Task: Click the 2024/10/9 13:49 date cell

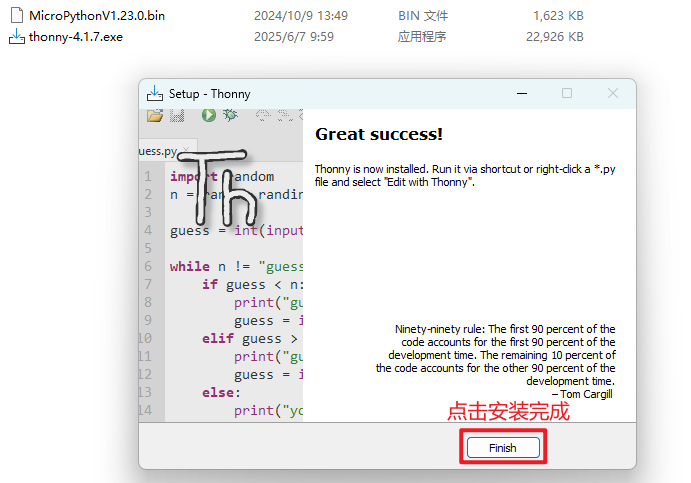Action: tap(301, 16)
